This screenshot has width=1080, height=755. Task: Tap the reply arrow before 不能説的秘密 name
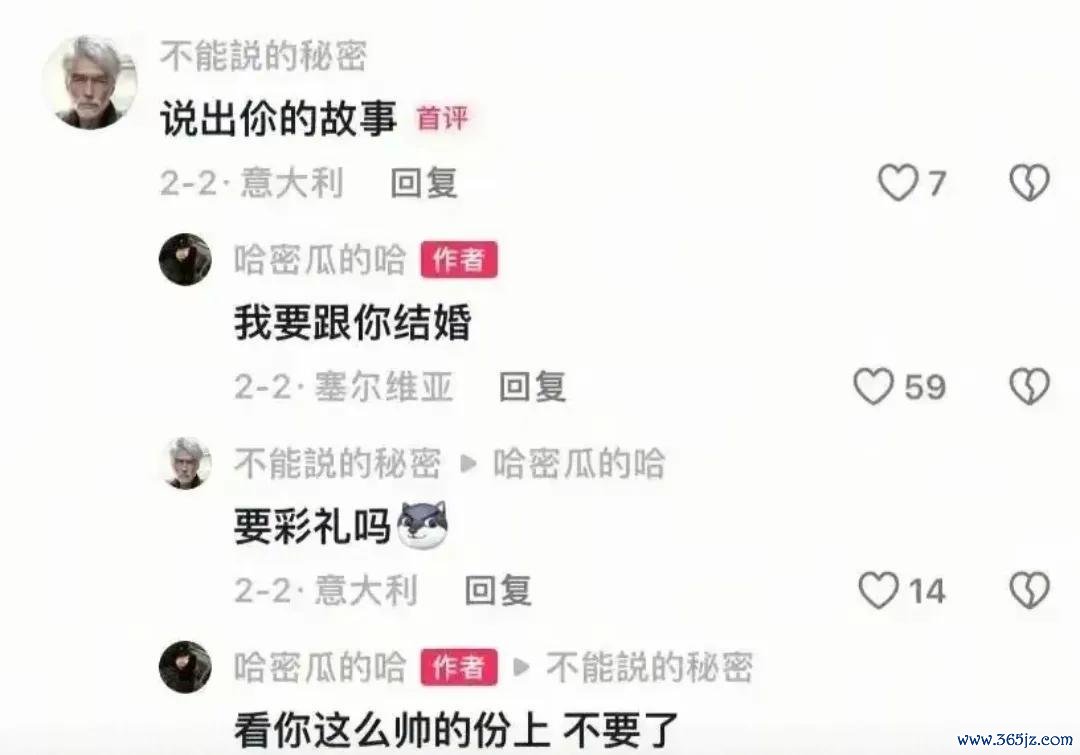(521, 667)
